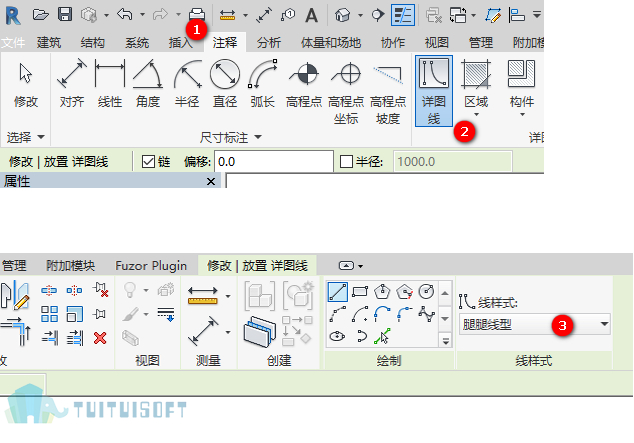Select the Spot Slope tool 高程点坡度

[x=388, y=92]
